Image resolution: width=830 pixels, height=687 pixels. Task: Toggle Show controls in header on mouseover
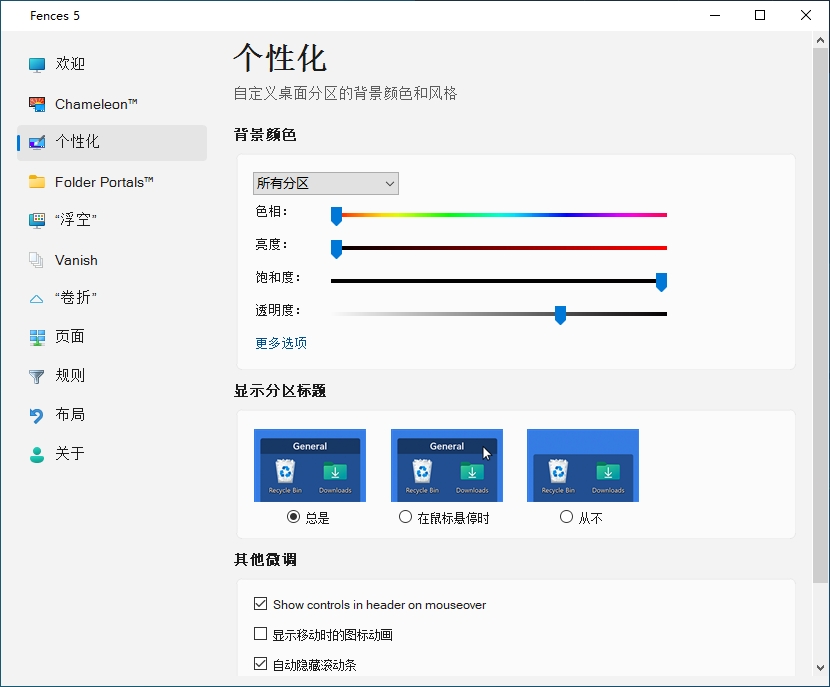[x=260, y=603]
